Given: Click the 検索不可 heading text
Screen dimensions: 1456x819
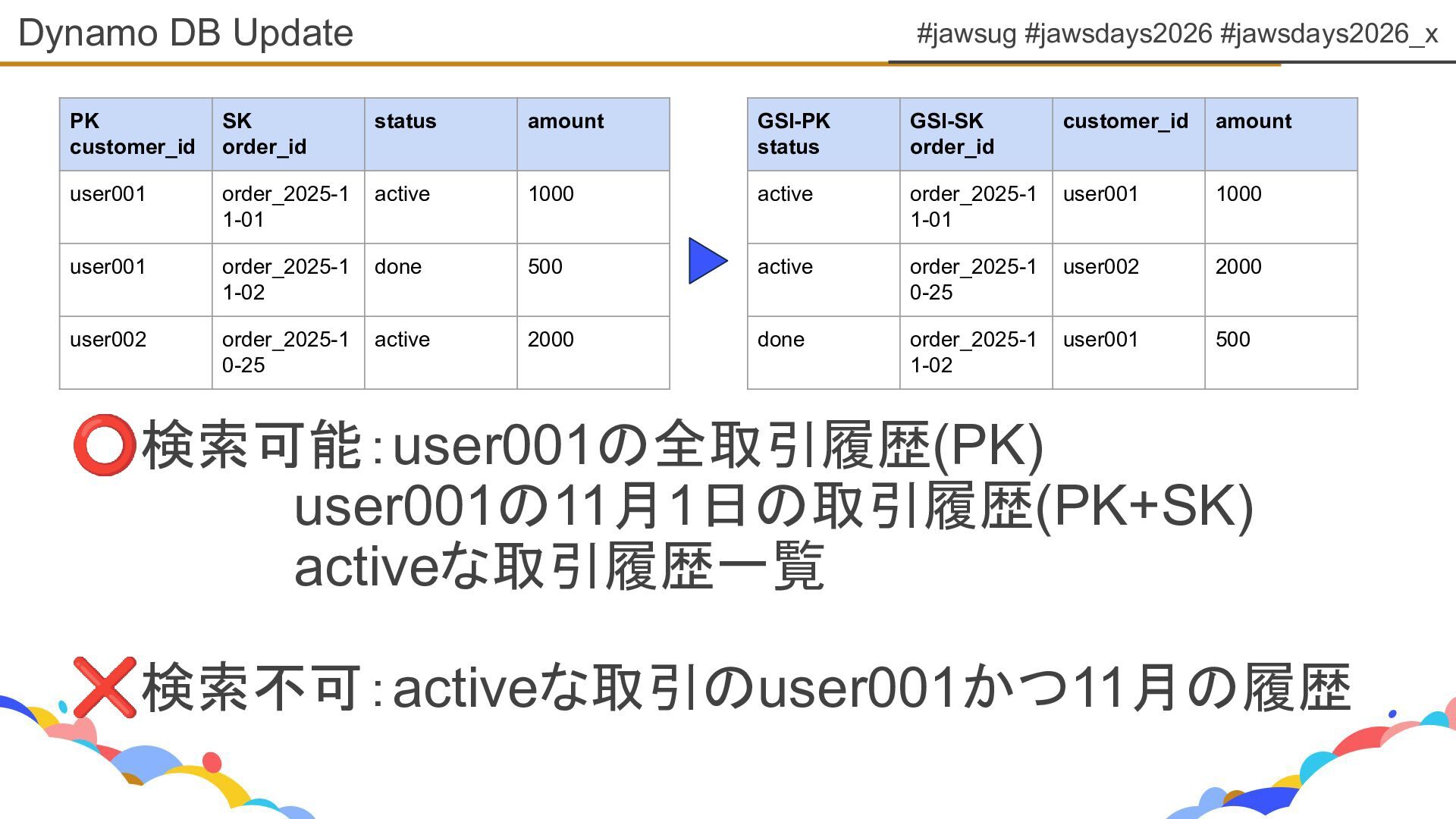Looking at the screenshot, I should 251,688.
